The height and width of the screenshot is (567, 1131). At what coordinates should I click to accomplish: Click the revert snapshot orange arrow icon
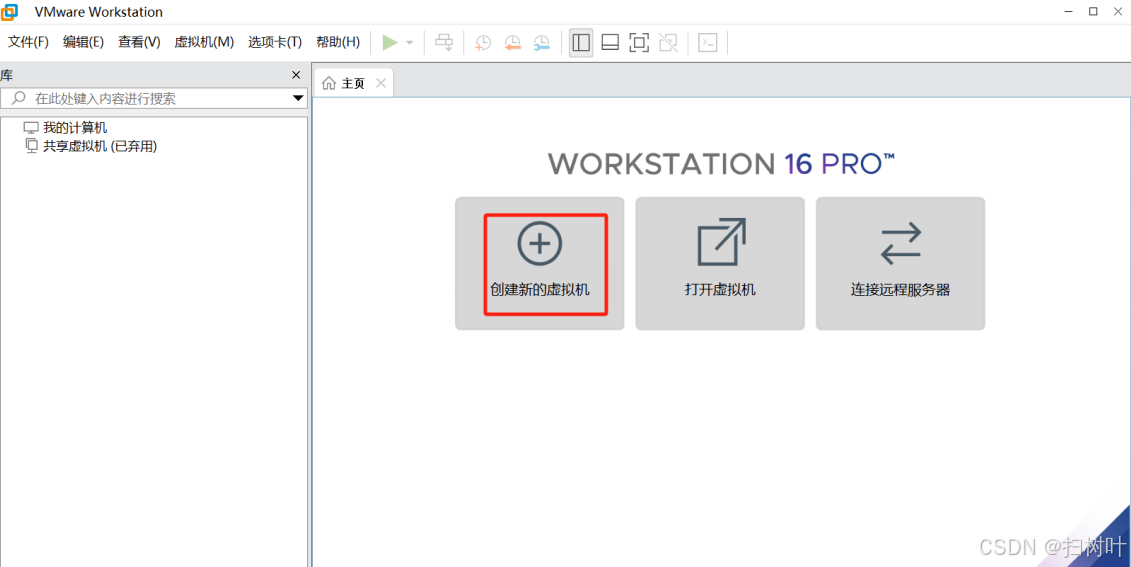(x=512, y=43)
